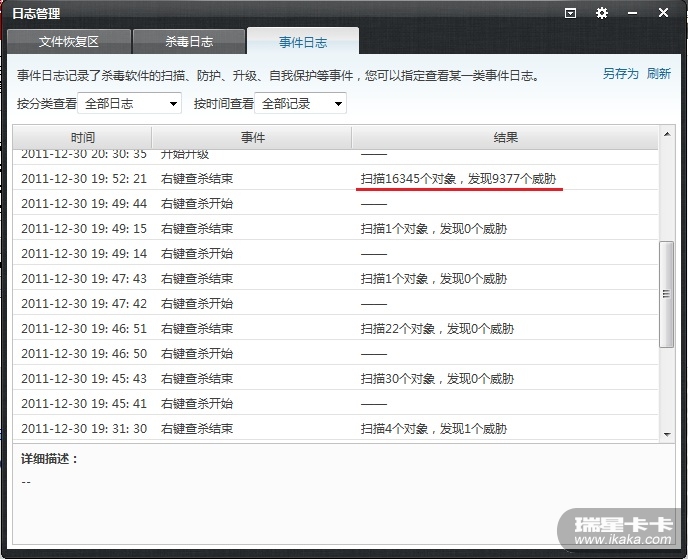Click 右键查杀结束 event at 19:52:21
Screen dimensions: 688x559
tap(197, 179)
